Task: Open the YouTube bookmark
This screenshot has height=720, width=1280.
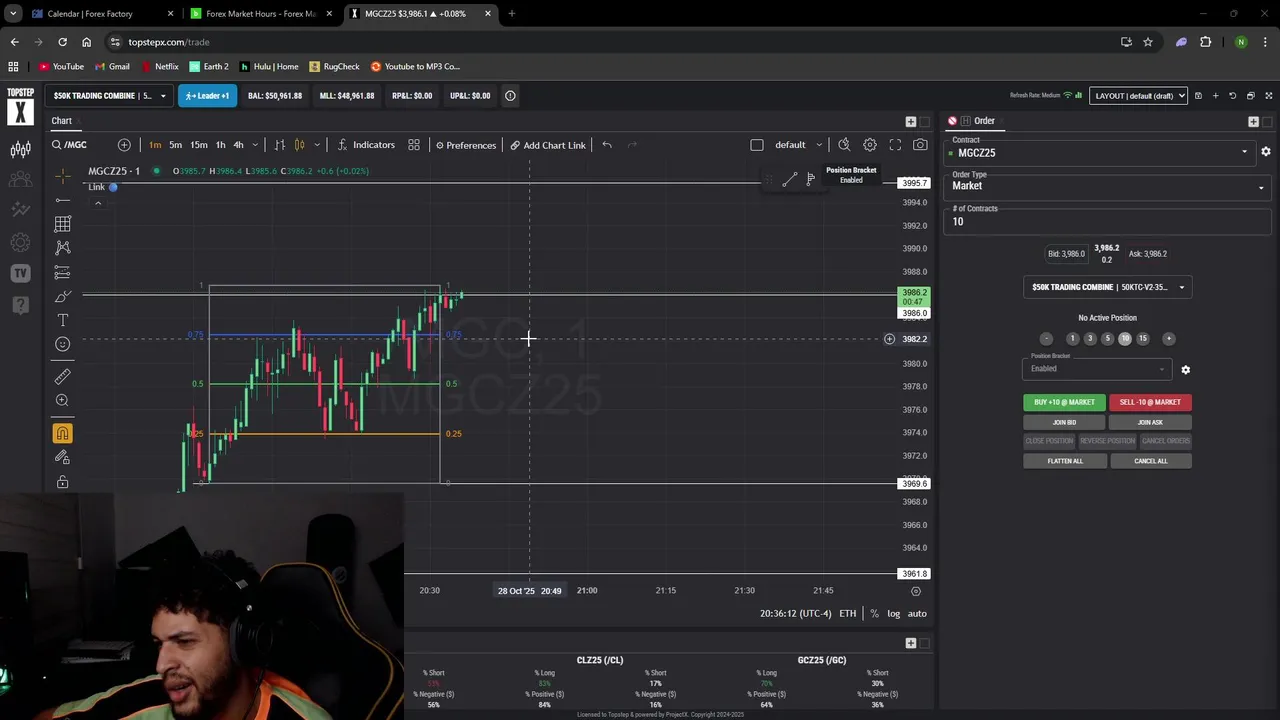Action: point(61,67)
